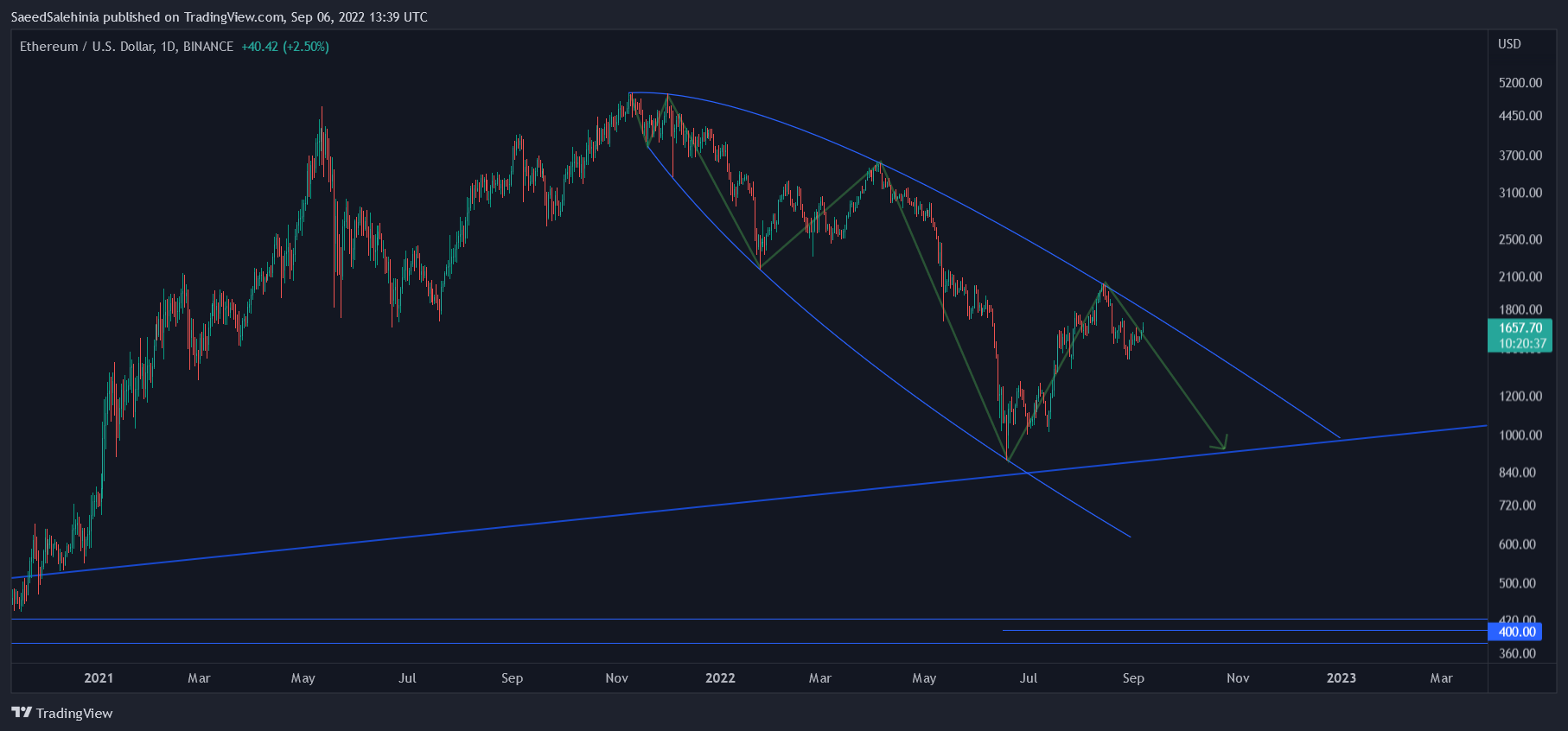The height and width of the screenshot is (731, 1568).
Task: Click the 2021 label on time axis
Action: point(99,677)
